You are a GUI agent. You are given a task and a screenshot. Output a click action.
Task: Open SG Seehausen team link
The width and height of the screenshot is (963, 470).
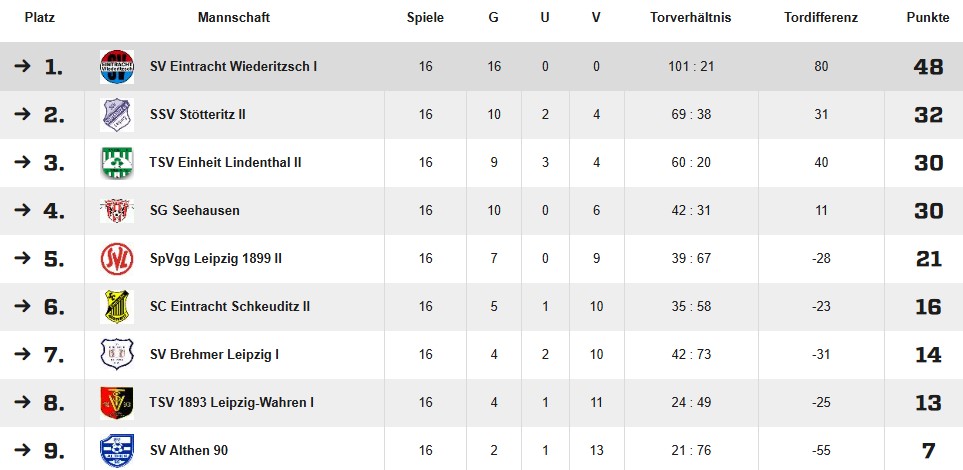[x=195, y=211]
